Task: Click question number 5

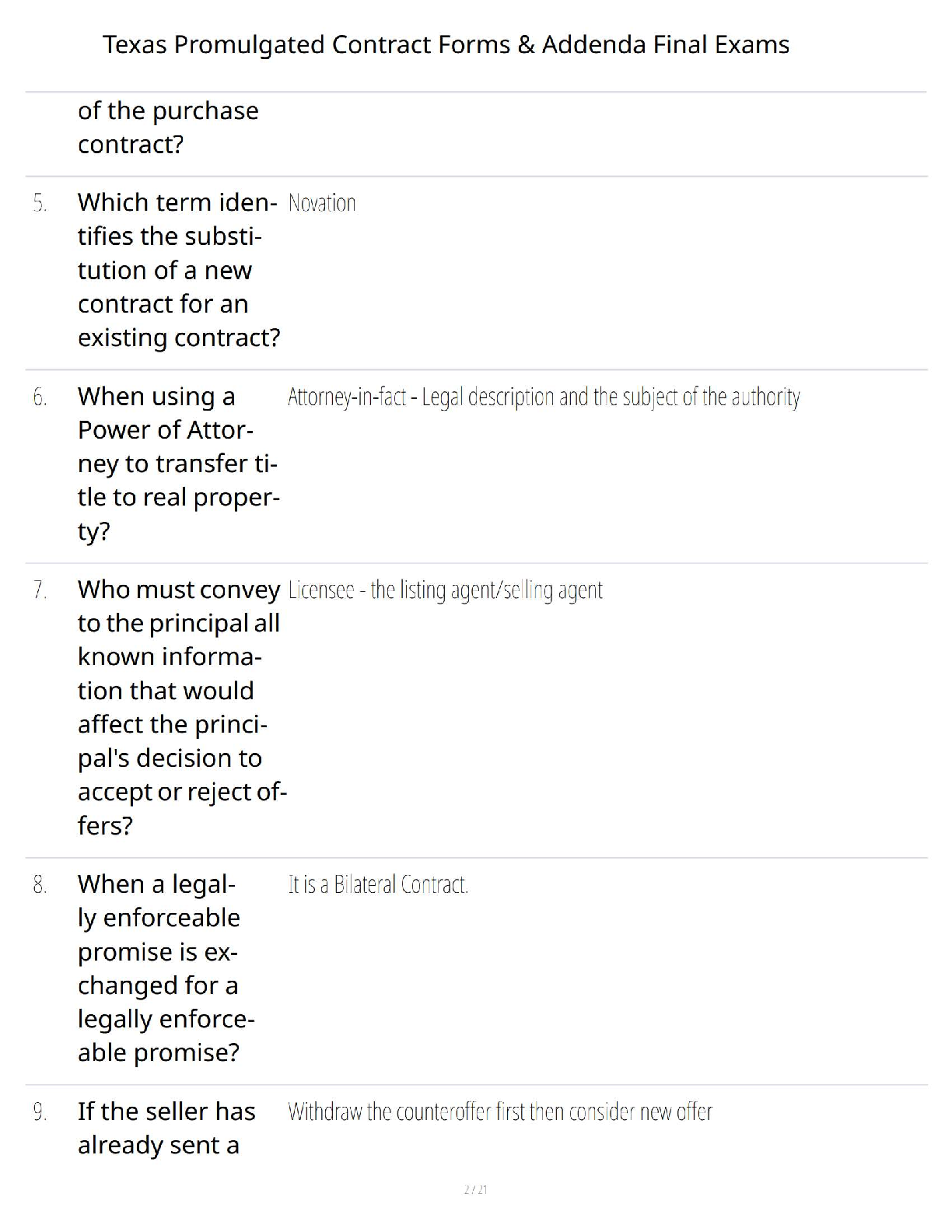Action: (40, 204)
